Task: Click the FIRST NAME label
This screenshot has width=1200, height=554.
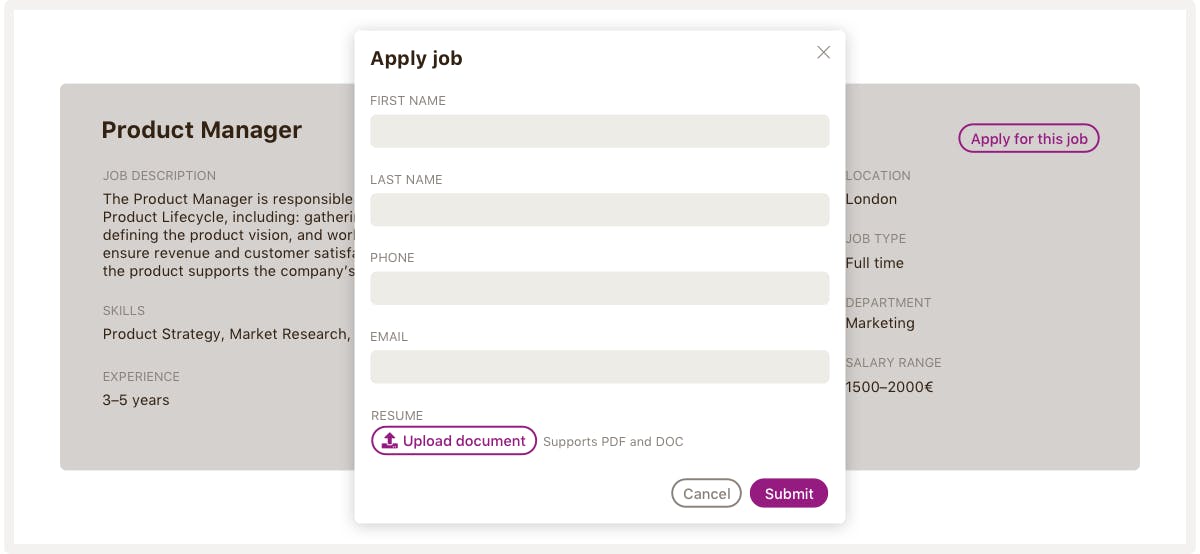Action: click(408, 101)
